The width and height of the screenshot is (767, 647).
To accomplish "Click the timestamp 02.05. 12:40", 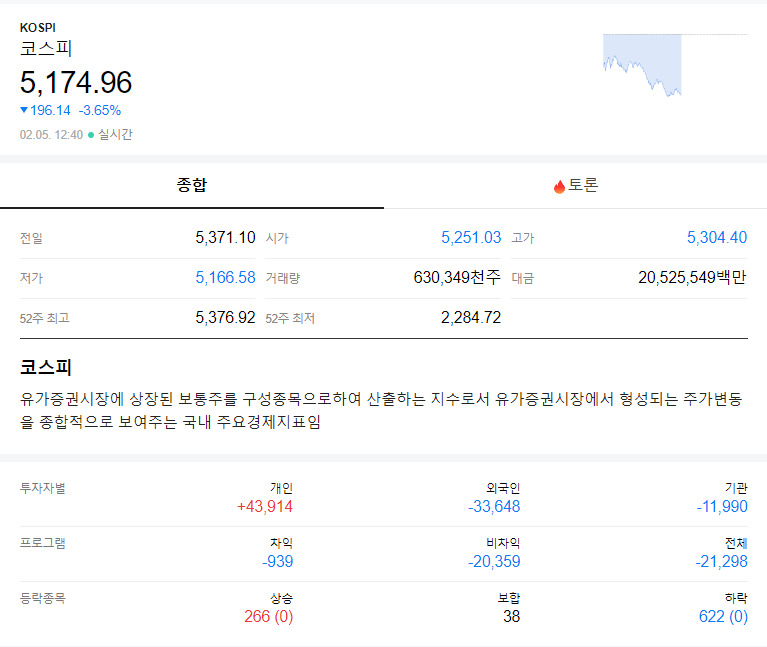I will click(51, 135).
